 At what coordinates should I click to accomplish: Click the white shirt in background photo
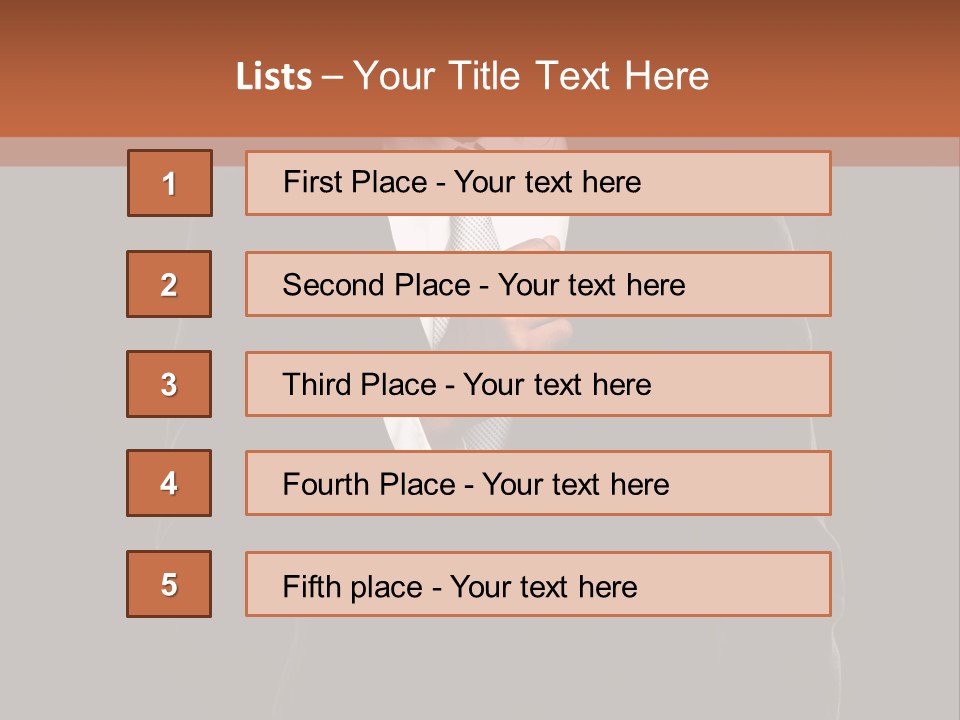pos(410,232)
